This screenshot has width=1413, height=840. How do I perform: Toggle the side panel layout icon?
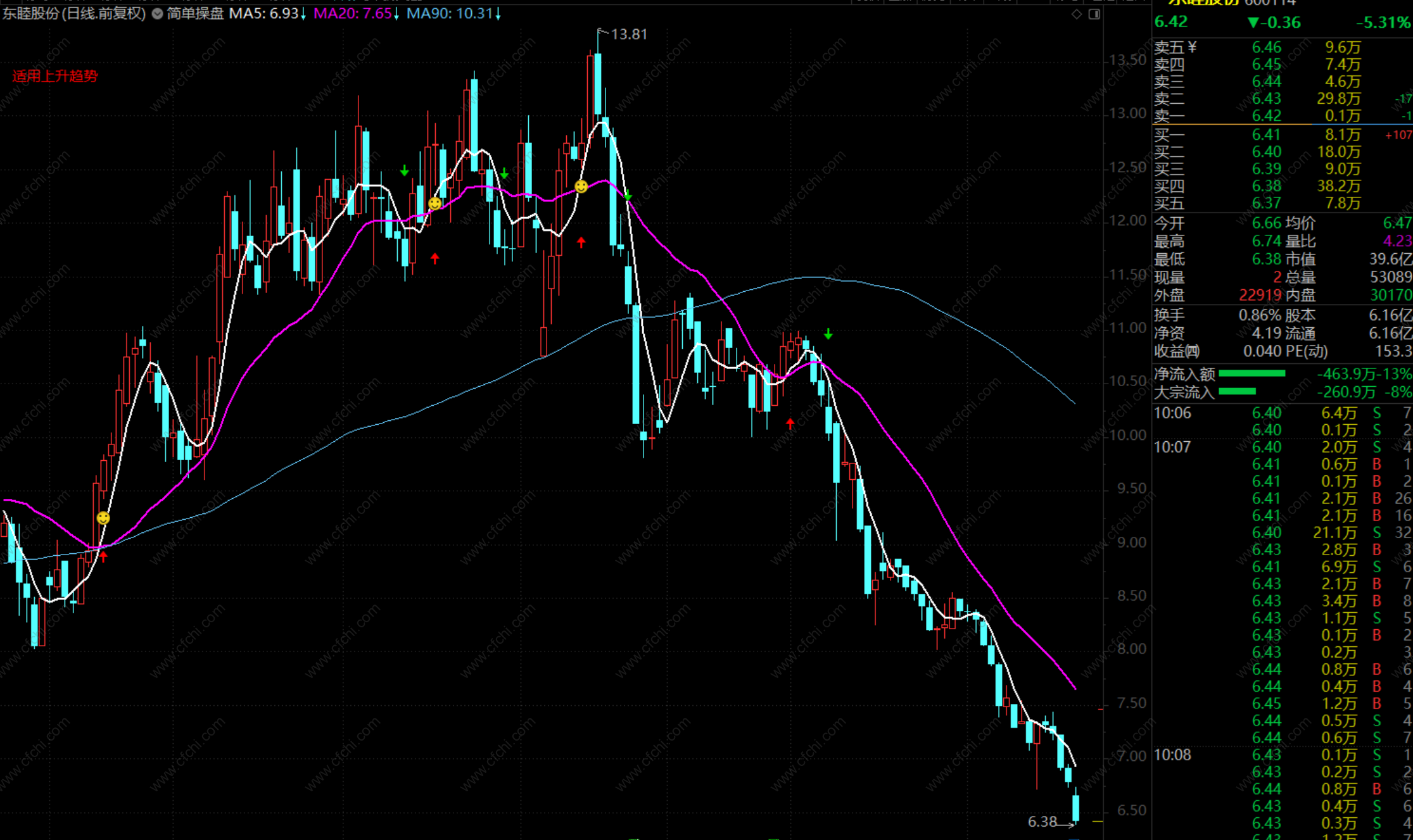(1094, 14)
